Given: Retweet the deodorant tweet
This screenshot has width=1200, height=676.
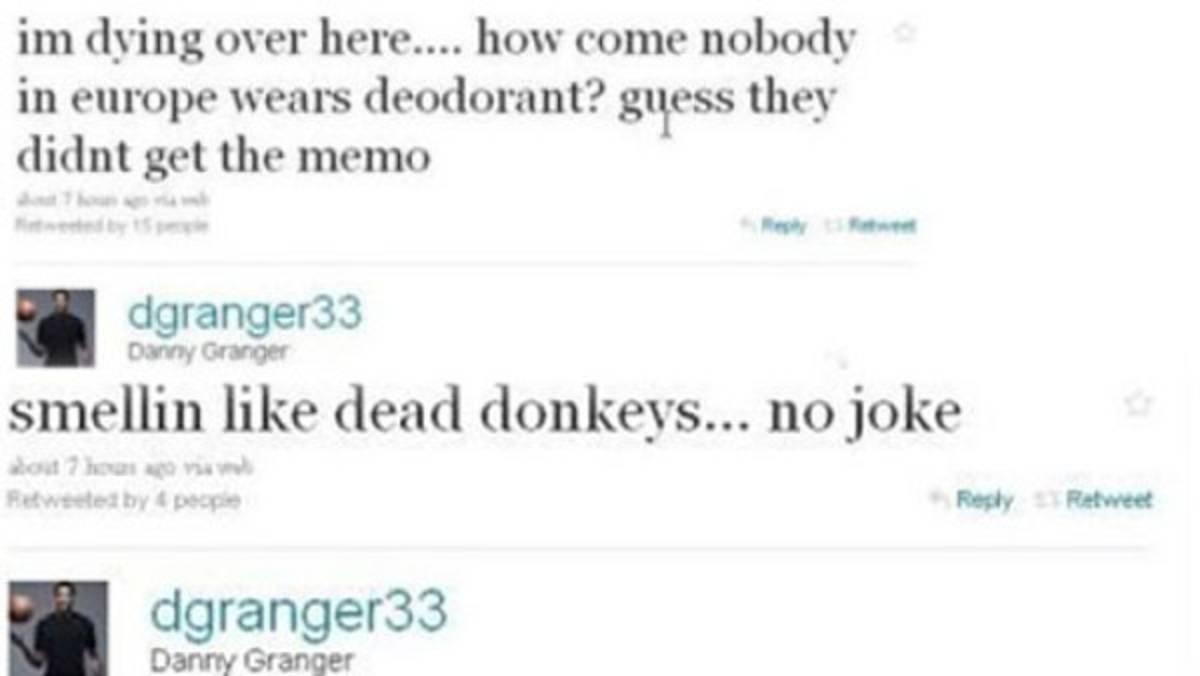Looking at the screenshot, I should click(x=867, y=225).
